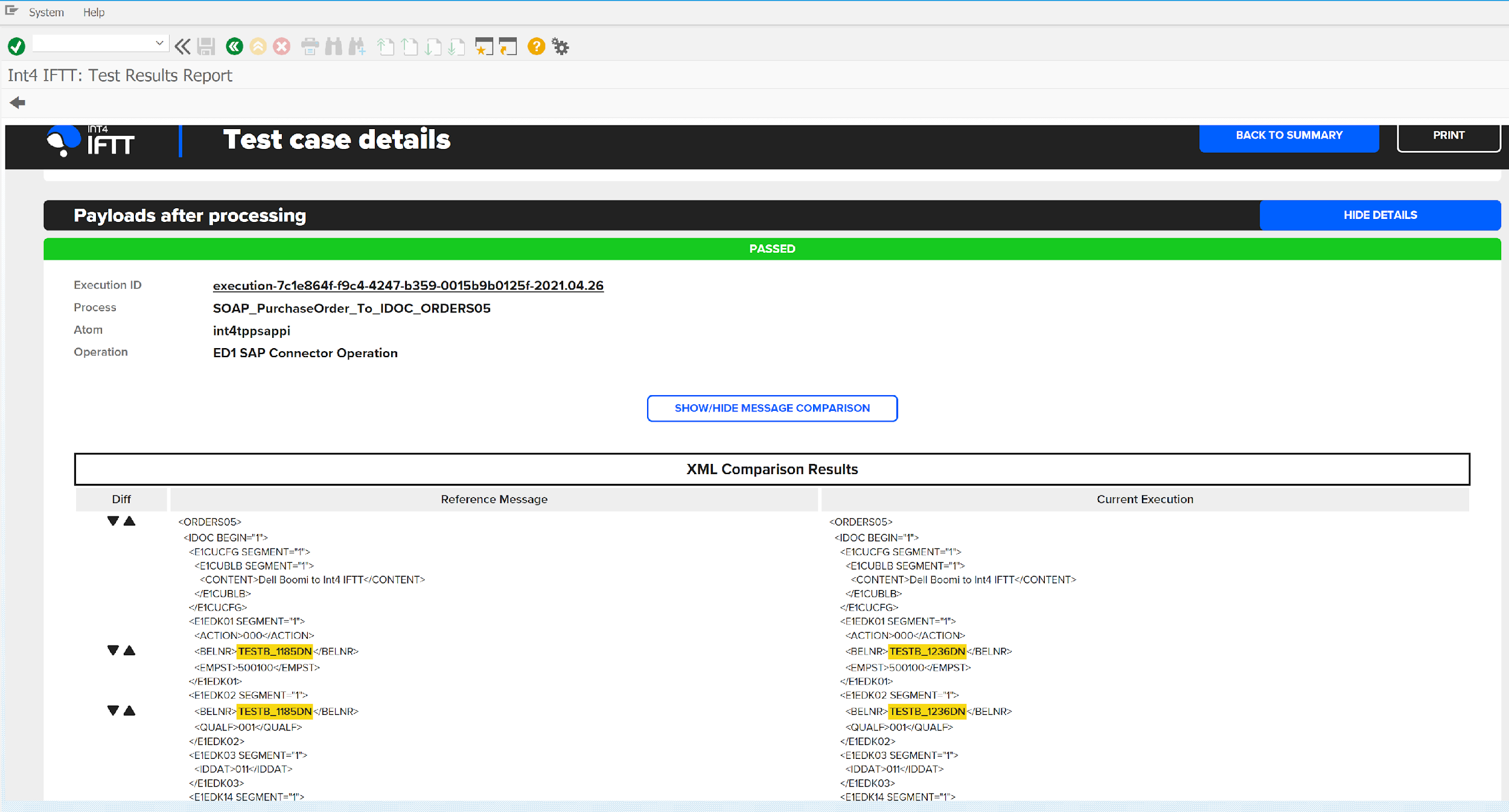Viewport: 1509px width, 812px height.
Task: Open help via the question mark icon
Action: [536, 46]
